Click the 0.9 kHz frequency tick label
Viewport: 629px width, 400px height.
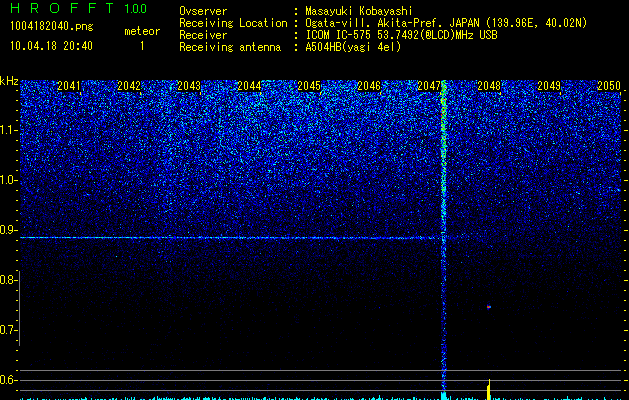click(x=6, y=230)
